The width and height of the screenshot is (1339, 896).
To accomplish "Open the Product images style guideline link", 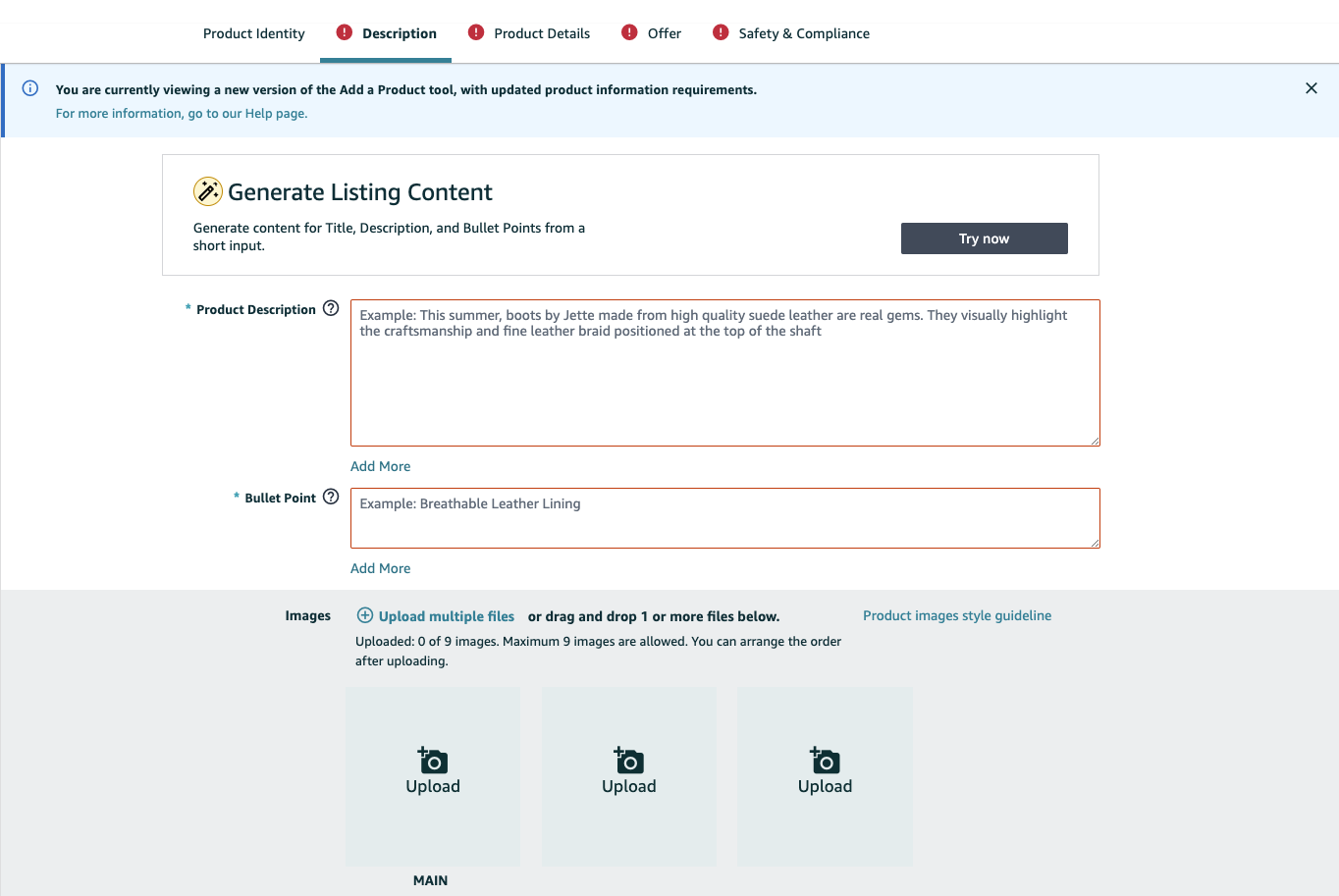I will tap(957, 615).
